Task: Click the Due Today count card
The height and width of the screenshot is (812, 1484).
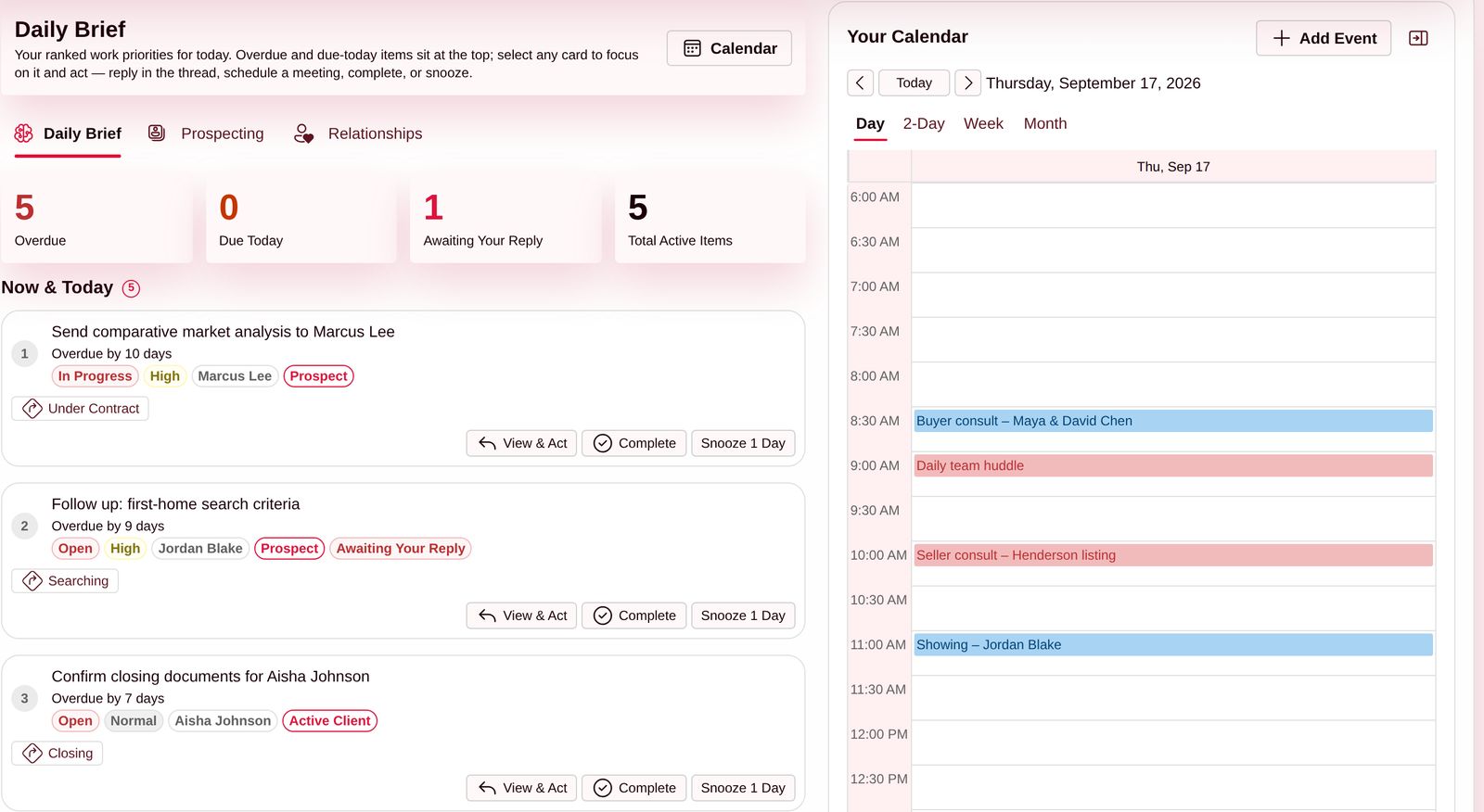Action: click(x=301, y=221)
